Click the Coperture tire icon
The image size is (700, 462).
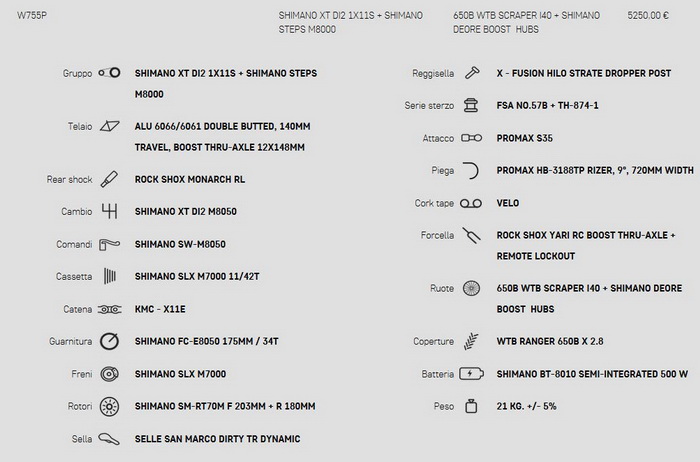point(471,341)
